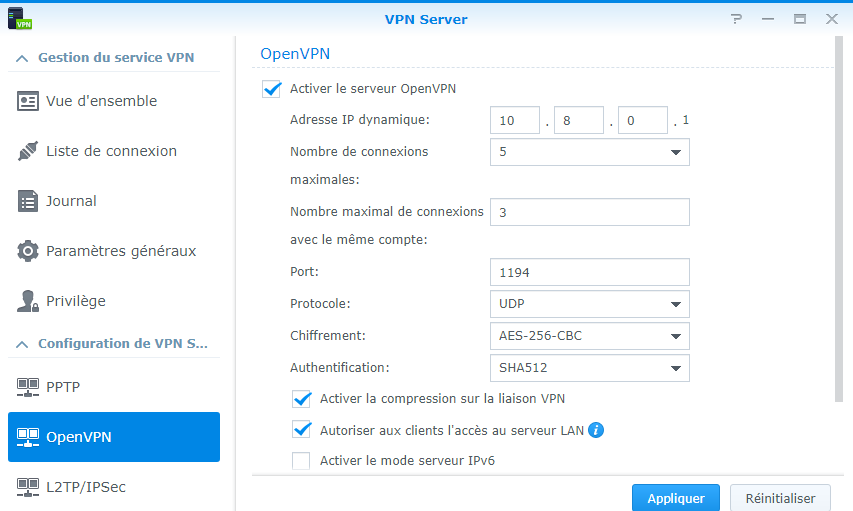Open Liste de connexion page
This screenshot has height=511, width=853.
tap(114, 151)
